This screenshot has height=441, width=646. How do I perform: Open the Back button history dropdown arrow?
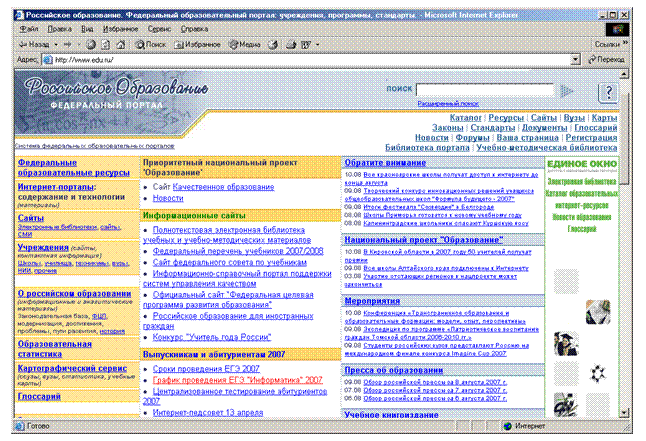pos(56,45)
